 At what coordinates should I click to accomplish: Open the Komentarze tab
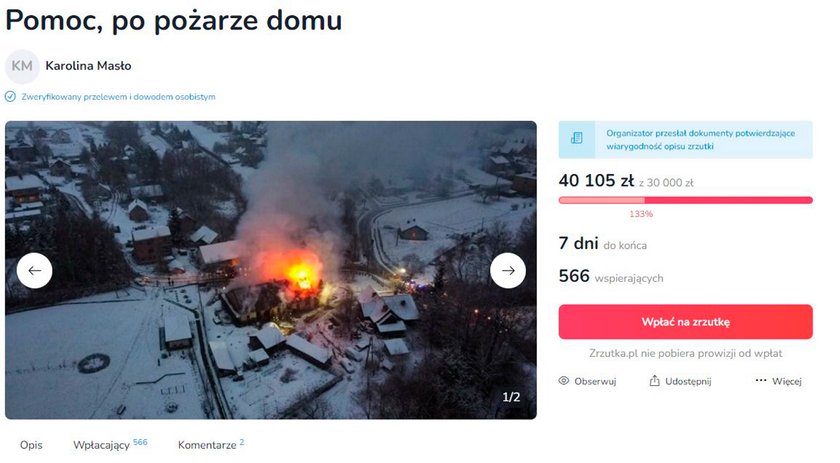pos(211,444)
